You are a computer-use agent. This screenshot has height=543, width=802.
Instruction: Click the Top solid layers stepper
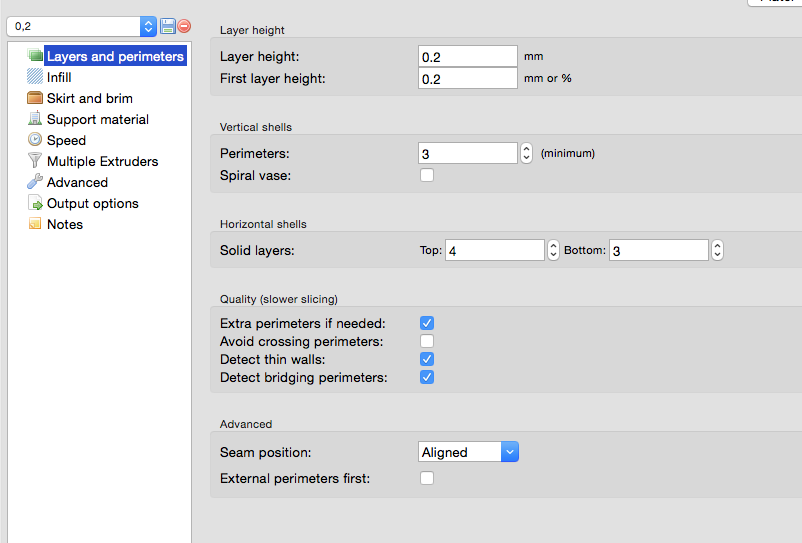[x=553, y=250]
